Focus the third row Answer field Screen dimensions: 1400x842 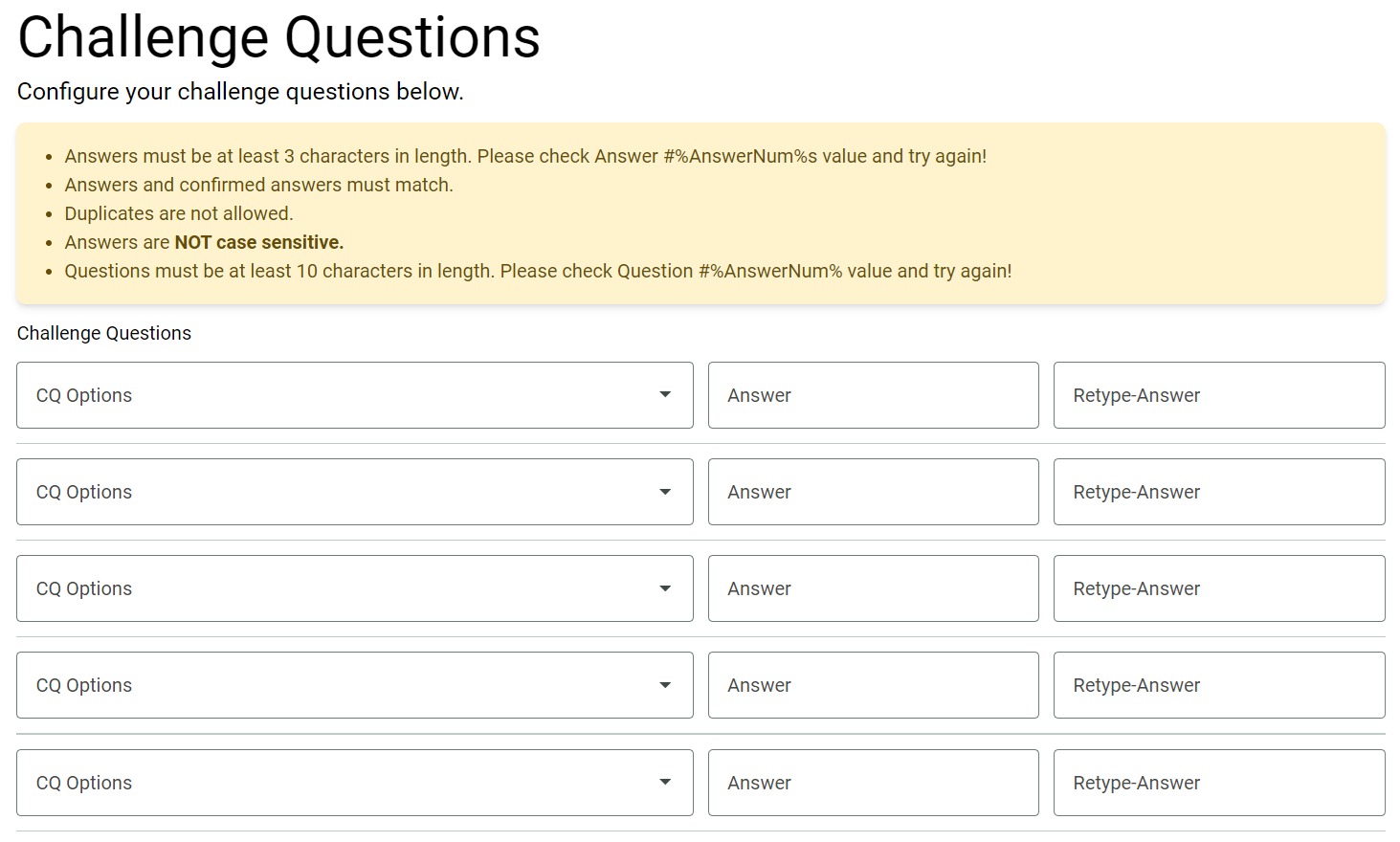(873, 588)
